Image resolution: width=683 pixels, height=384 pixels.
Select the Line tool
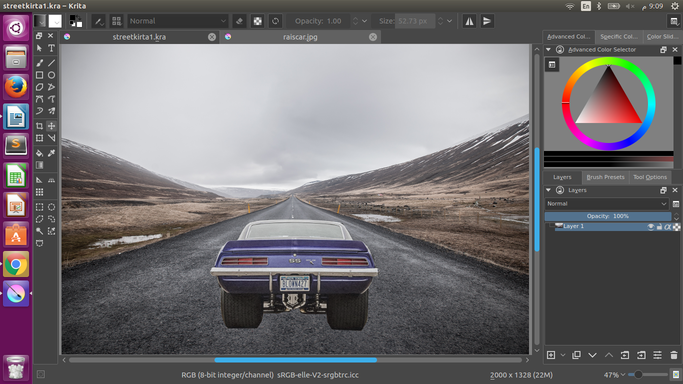click(x=51, y=63)
